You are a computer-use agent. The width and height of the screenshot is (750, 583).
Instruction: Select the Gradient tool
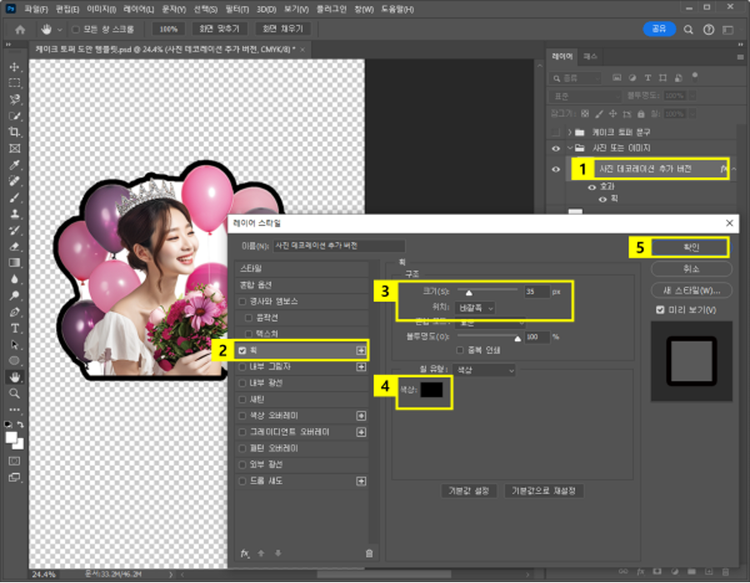[x=14, y=263]
